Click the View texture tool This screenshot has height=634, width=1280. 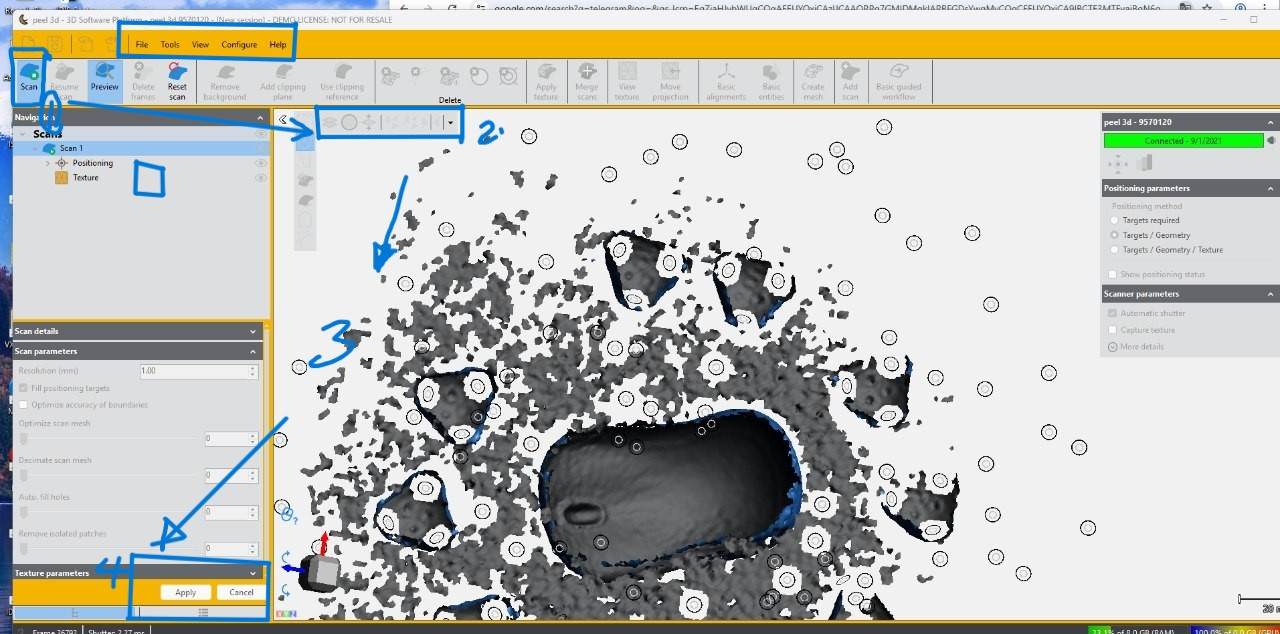click(x=627, y=82)
